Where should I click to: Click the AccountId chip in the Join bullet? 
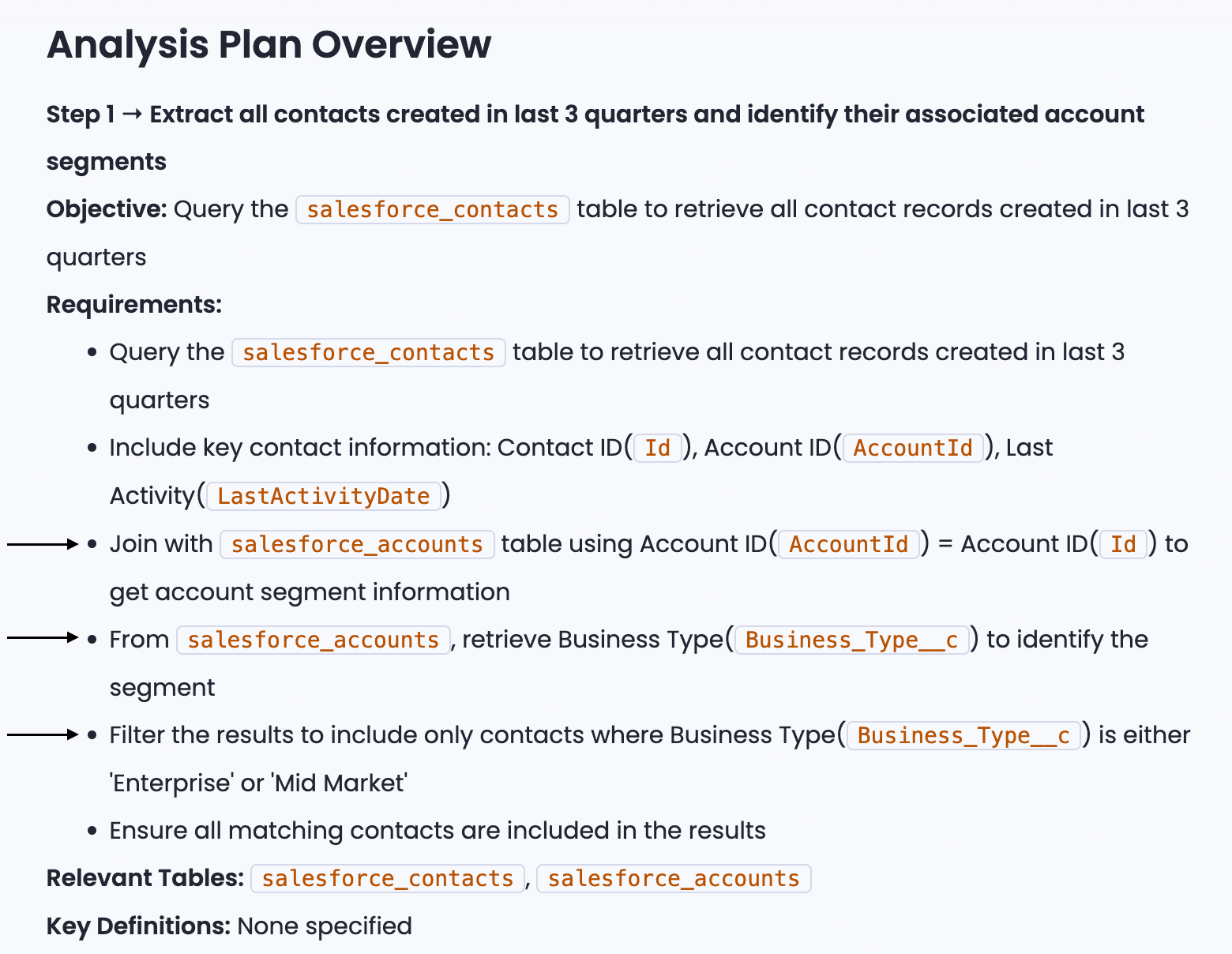click(x=848, y=545)
